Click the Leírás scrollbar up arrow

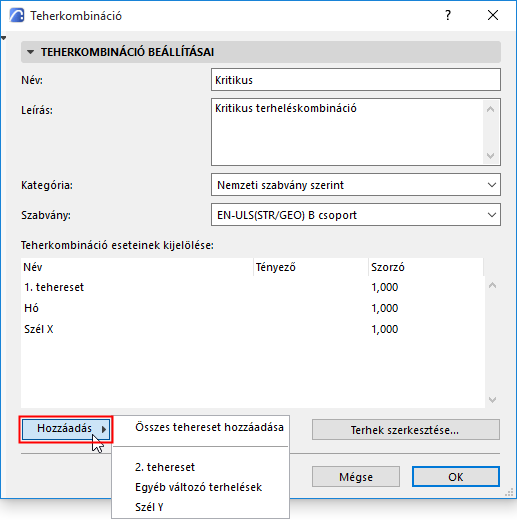click(490, 109)
